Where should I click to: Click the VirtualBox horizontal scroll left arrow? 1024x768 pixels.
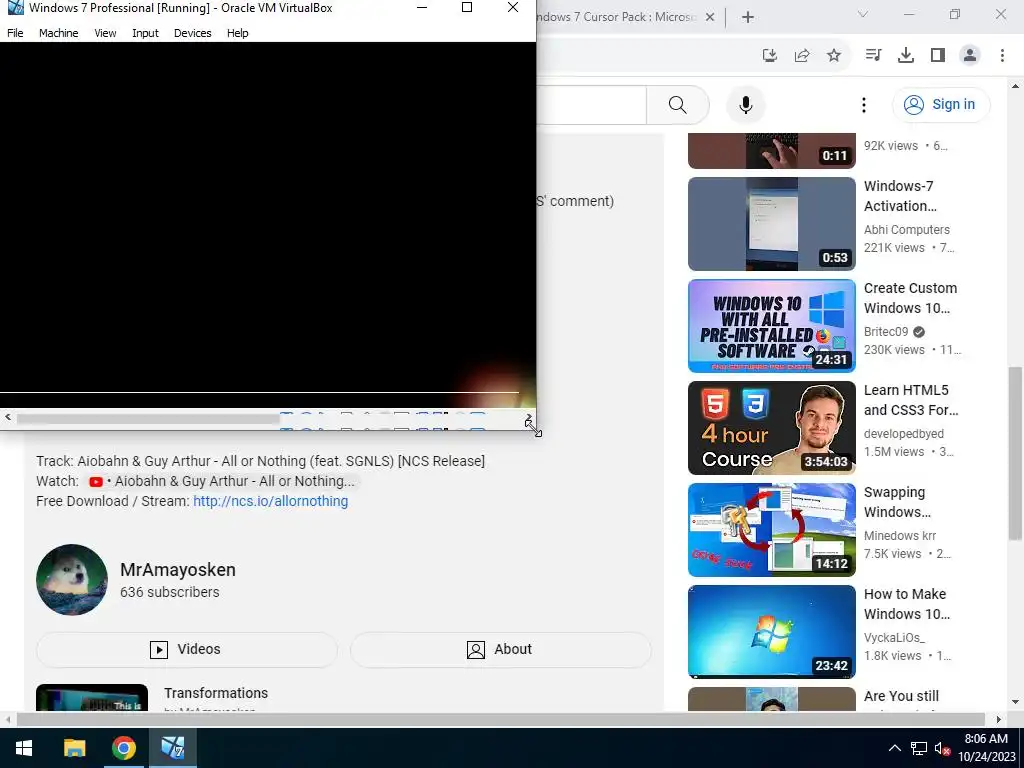8,417
